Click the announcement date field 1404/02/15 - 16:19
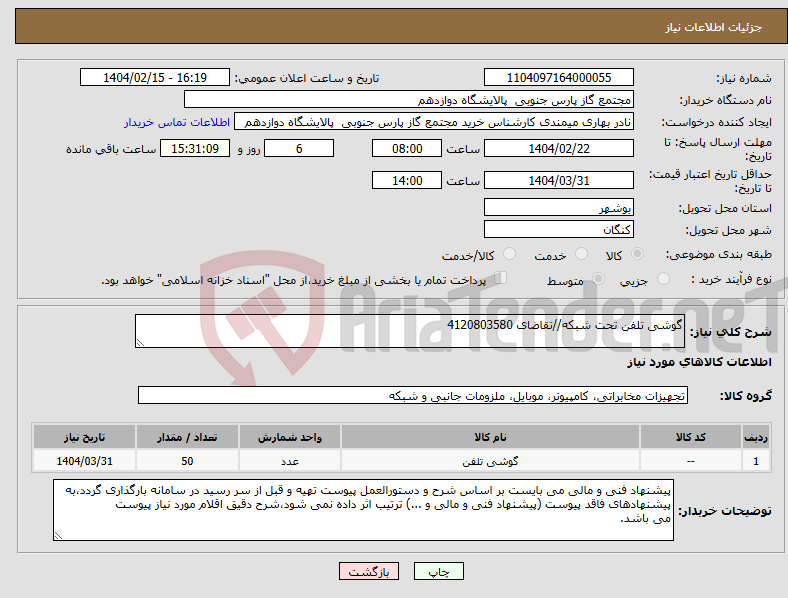Viewport: 788px width, 598px height. click(155, 77)
